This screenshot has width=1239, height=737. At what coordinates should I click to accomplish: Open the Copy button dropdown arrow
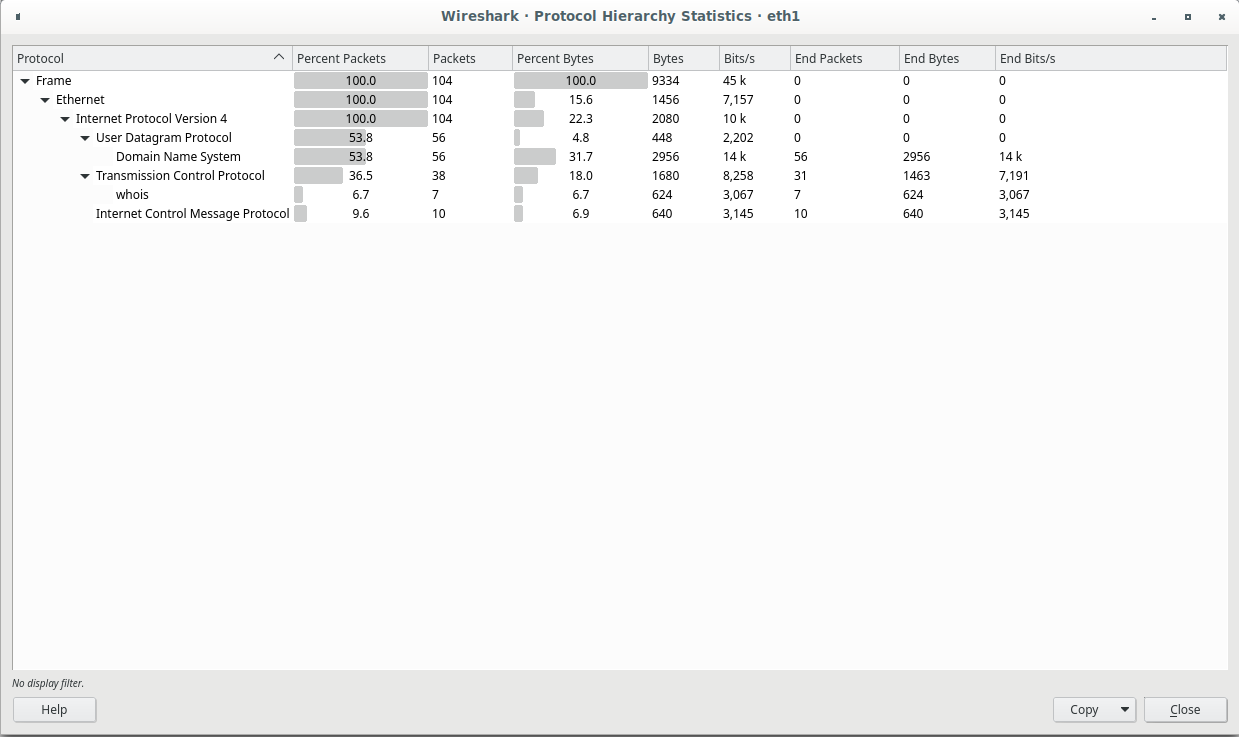click(x=1124, y=710)
